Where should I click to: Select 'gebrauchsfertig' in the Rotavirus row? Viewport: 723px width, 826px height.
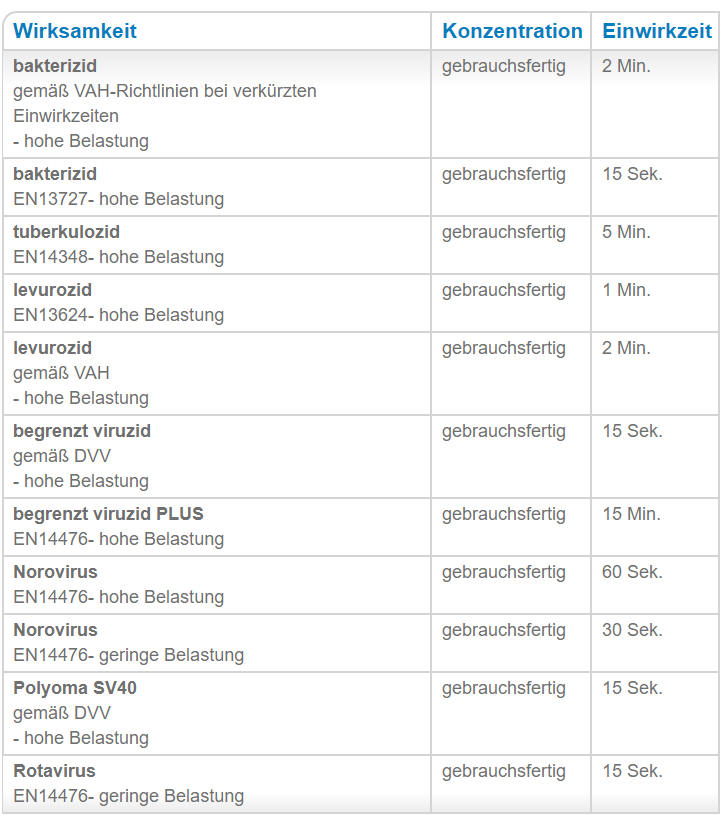click(x=503, y=771)
